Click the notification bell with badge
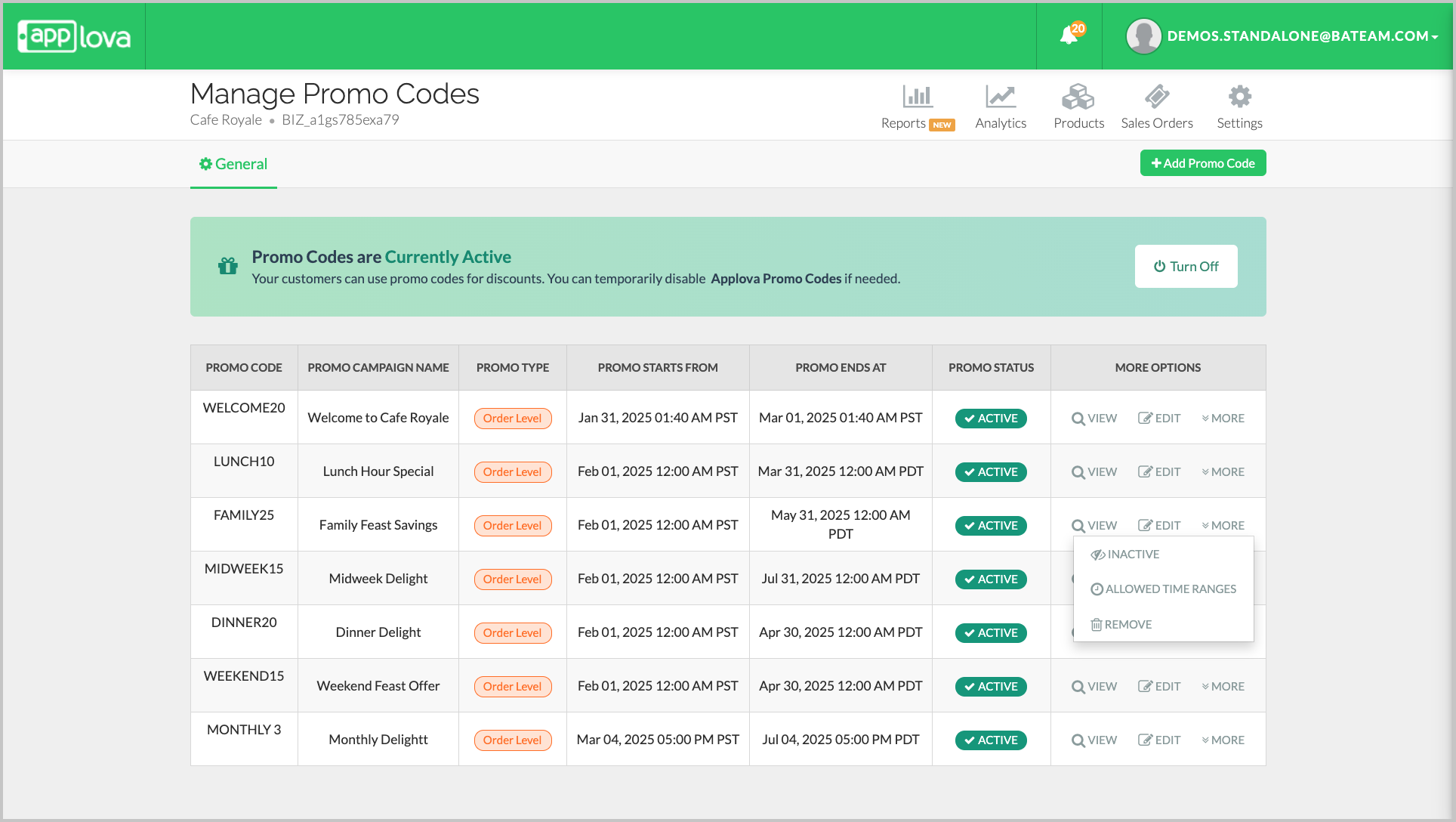The height and width of the screenshot is (822, 1456). 1069,35
